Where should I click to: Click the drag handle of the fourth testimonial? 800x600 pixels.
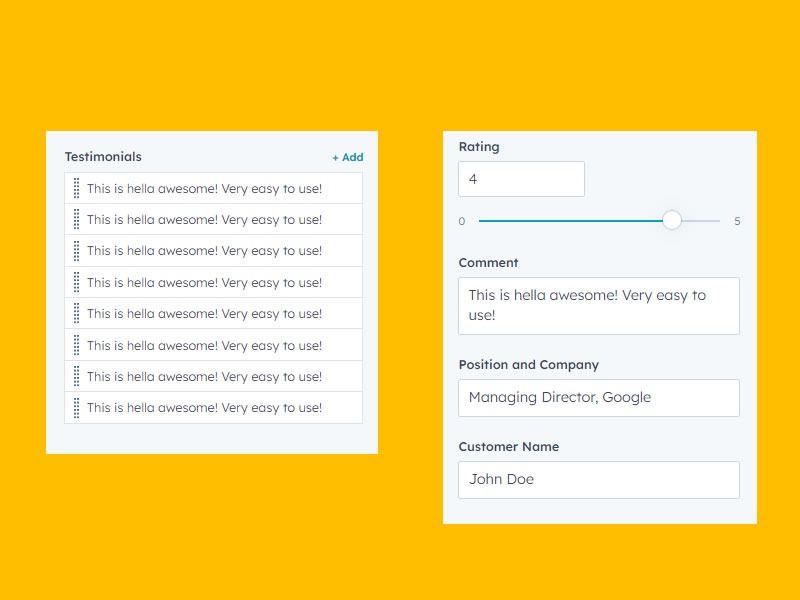[76, 282]
